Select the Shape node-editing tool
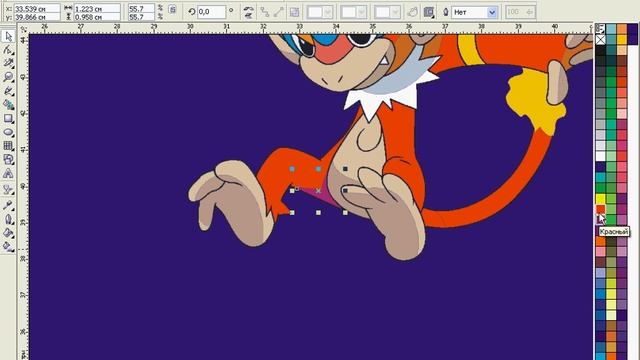Viewport: 640px width, 360px height. click(8, 50)
